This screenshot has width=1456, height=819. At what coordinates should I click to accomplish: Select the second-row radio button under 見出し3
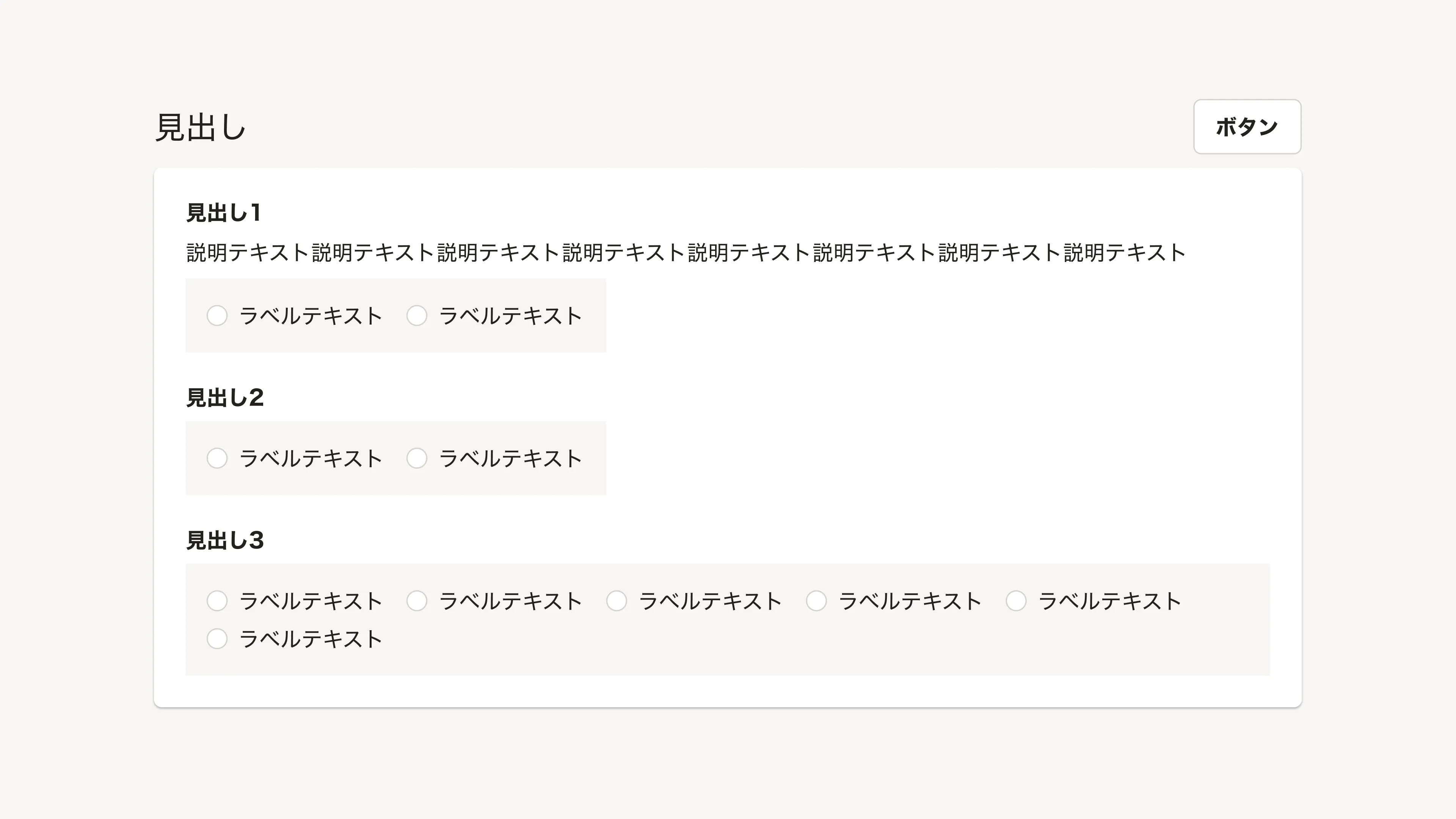pyautogui.click(x=217, y=639)
